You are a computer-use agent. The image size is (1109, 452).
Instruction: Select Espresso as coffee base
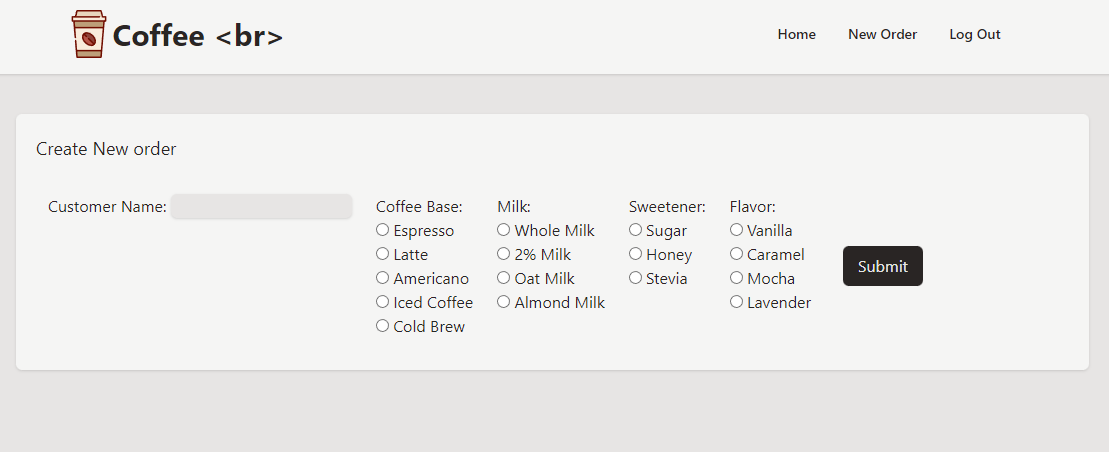click(382, 230)
